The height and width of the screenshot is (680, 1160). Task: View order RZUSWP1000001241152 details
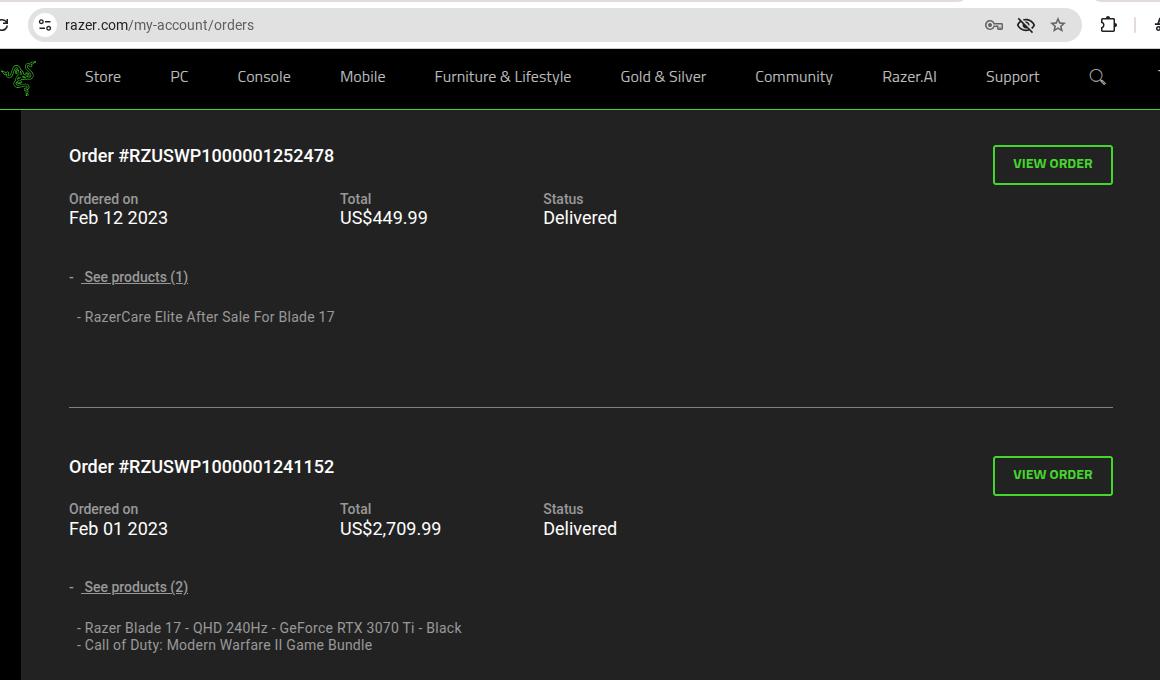[1052, 475]
